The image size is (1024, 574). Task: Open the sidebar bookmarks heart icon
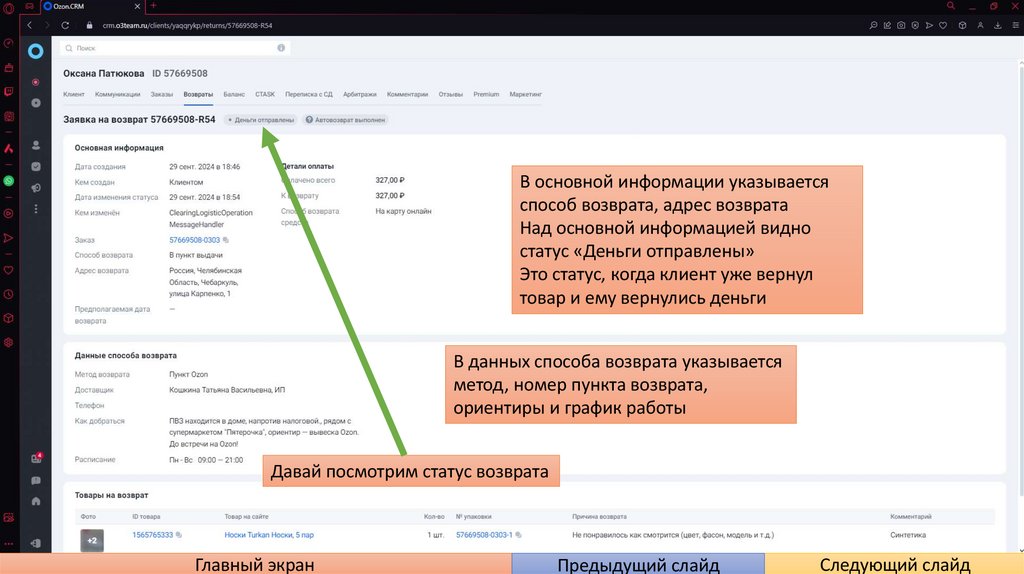click(8, 270)
